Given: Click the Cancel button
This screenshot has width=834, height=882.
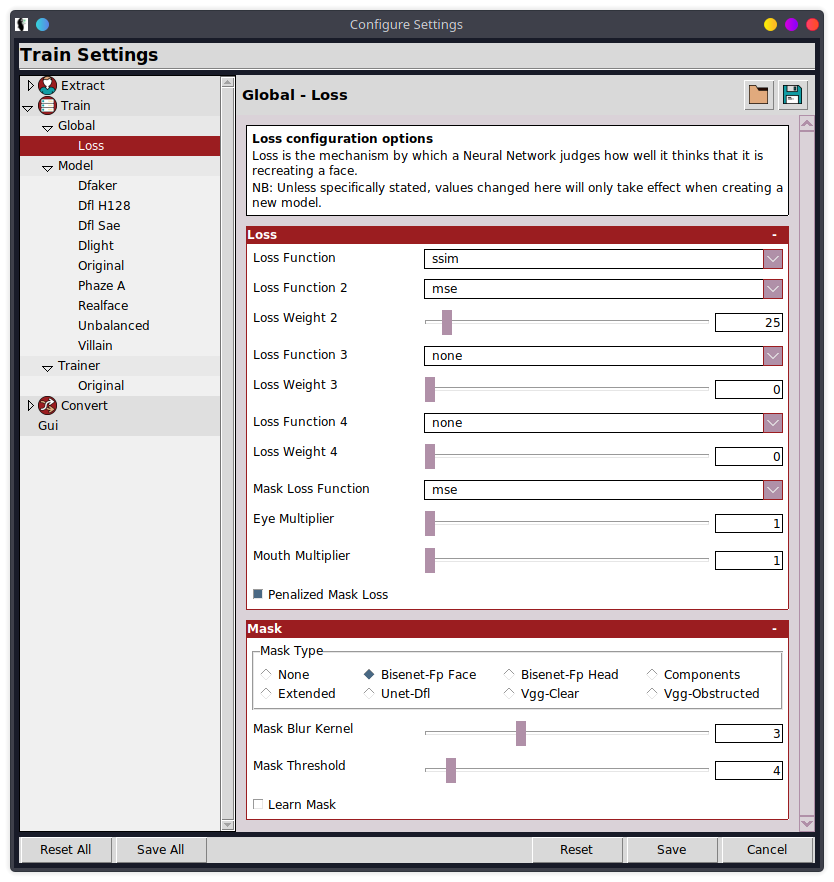Looking at the screenshot, I should [x=766, y=850].
